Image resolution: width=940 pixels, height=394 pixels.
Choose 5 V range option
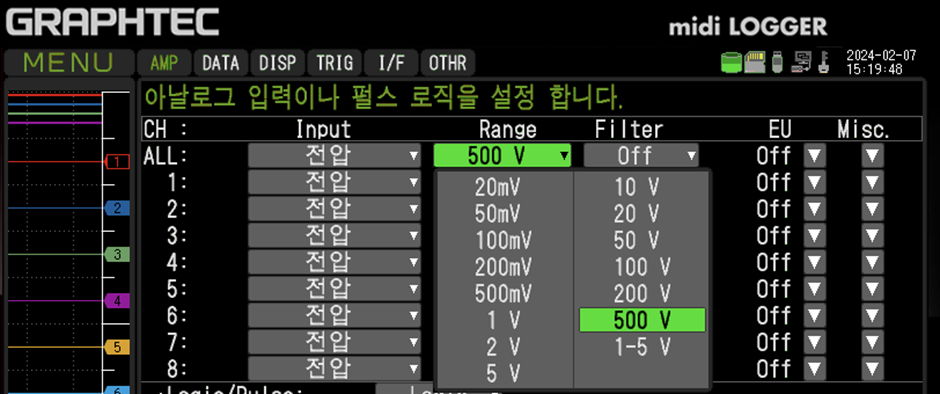point(504,374)
